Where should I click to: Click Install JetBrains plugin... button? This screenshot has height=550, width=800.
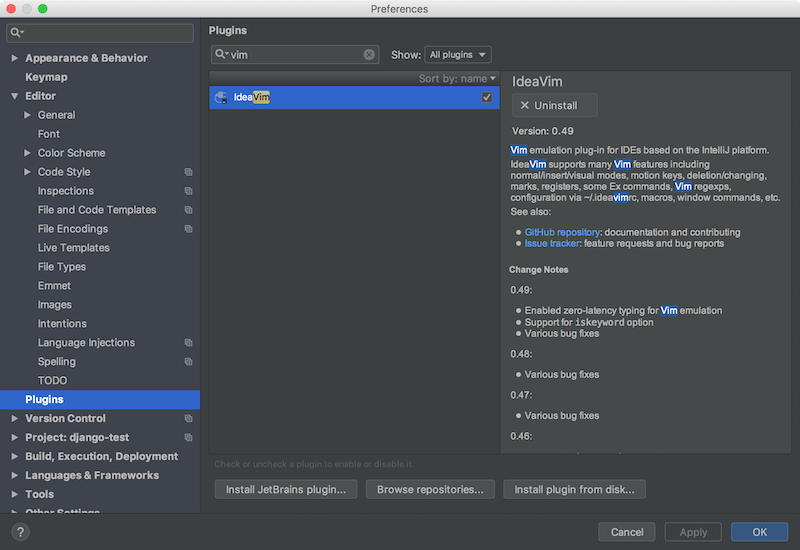coord(286,490)
